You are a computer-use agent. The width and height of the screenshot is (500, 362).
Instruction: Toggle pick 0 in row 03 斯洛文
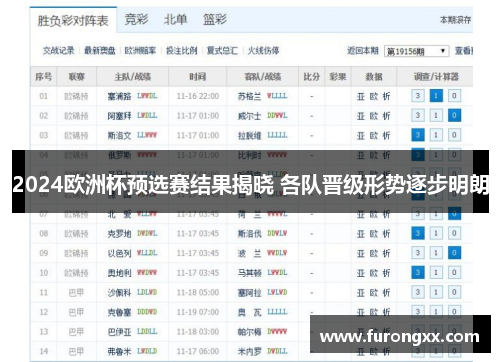pyautogui.click(x=454, y=135)
